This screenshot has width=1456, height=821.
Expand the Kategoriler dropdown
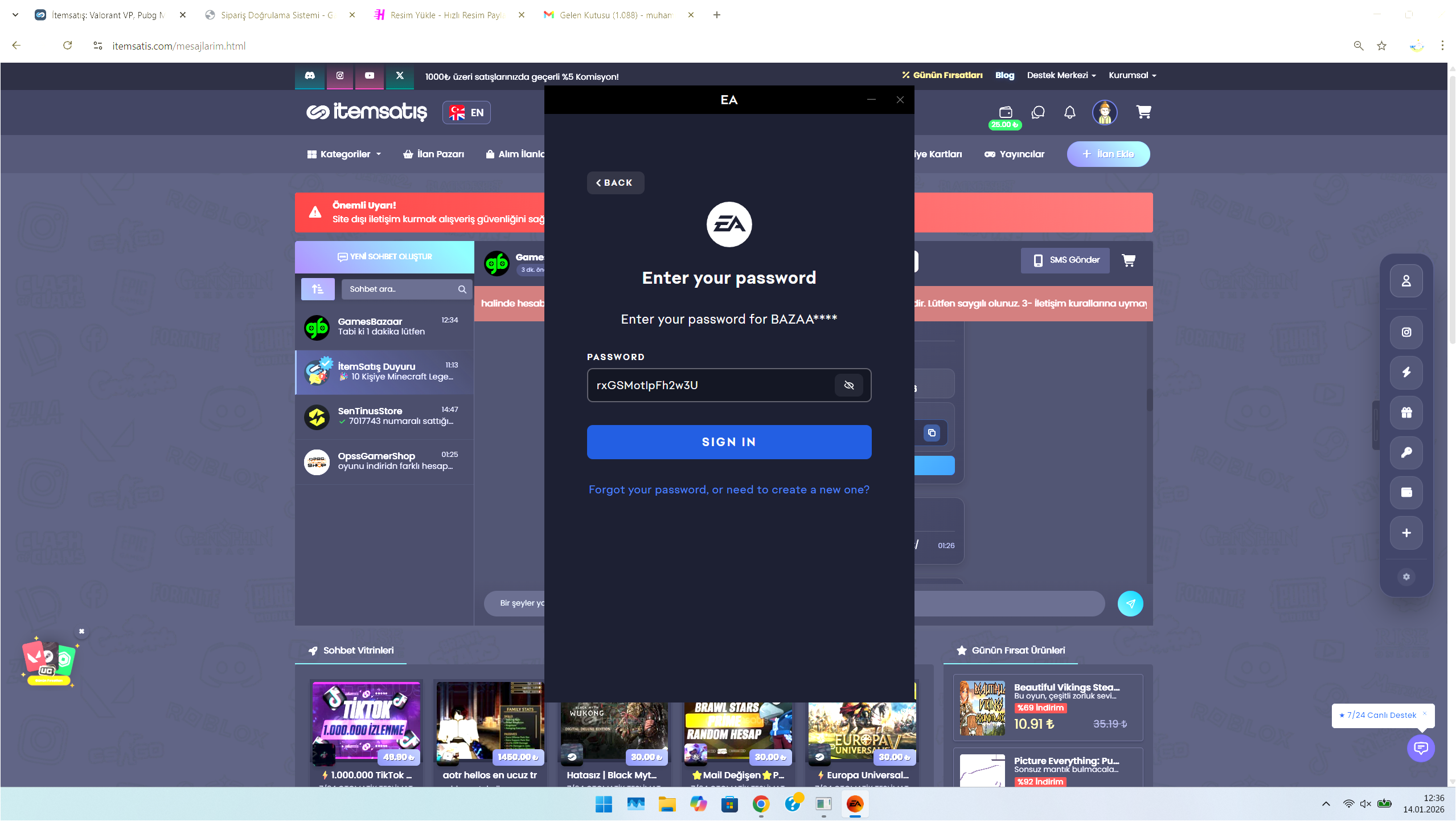[x=344, y=154]
